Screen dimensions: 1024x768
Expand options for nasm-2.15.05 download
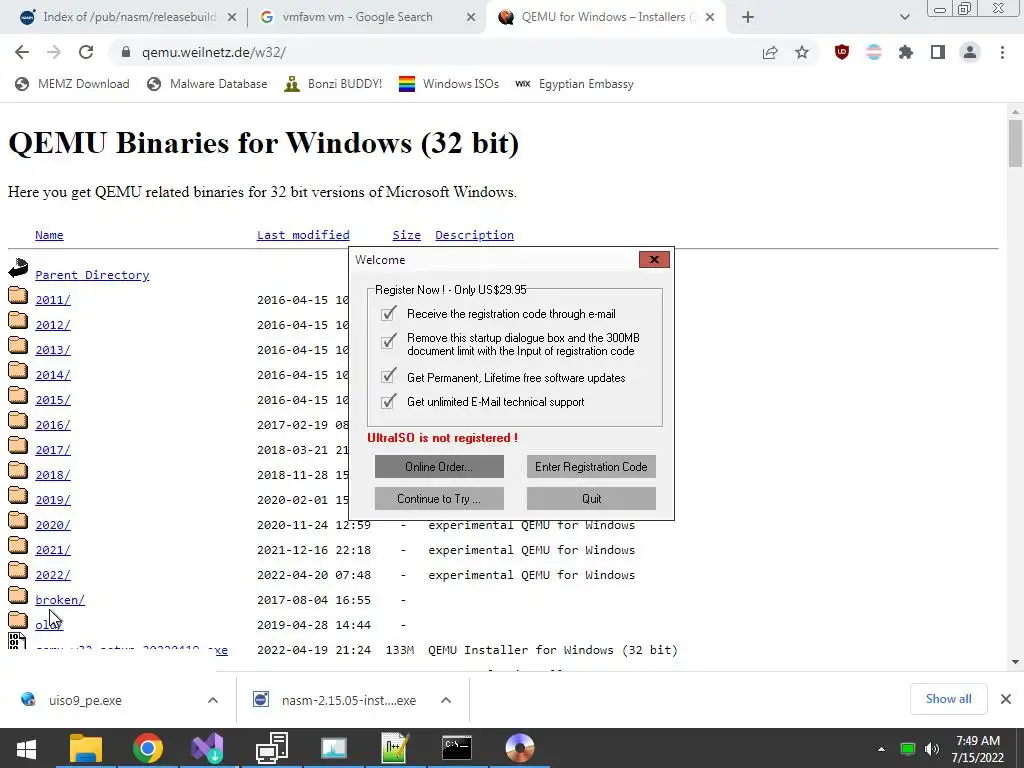(x=446, y=700)
